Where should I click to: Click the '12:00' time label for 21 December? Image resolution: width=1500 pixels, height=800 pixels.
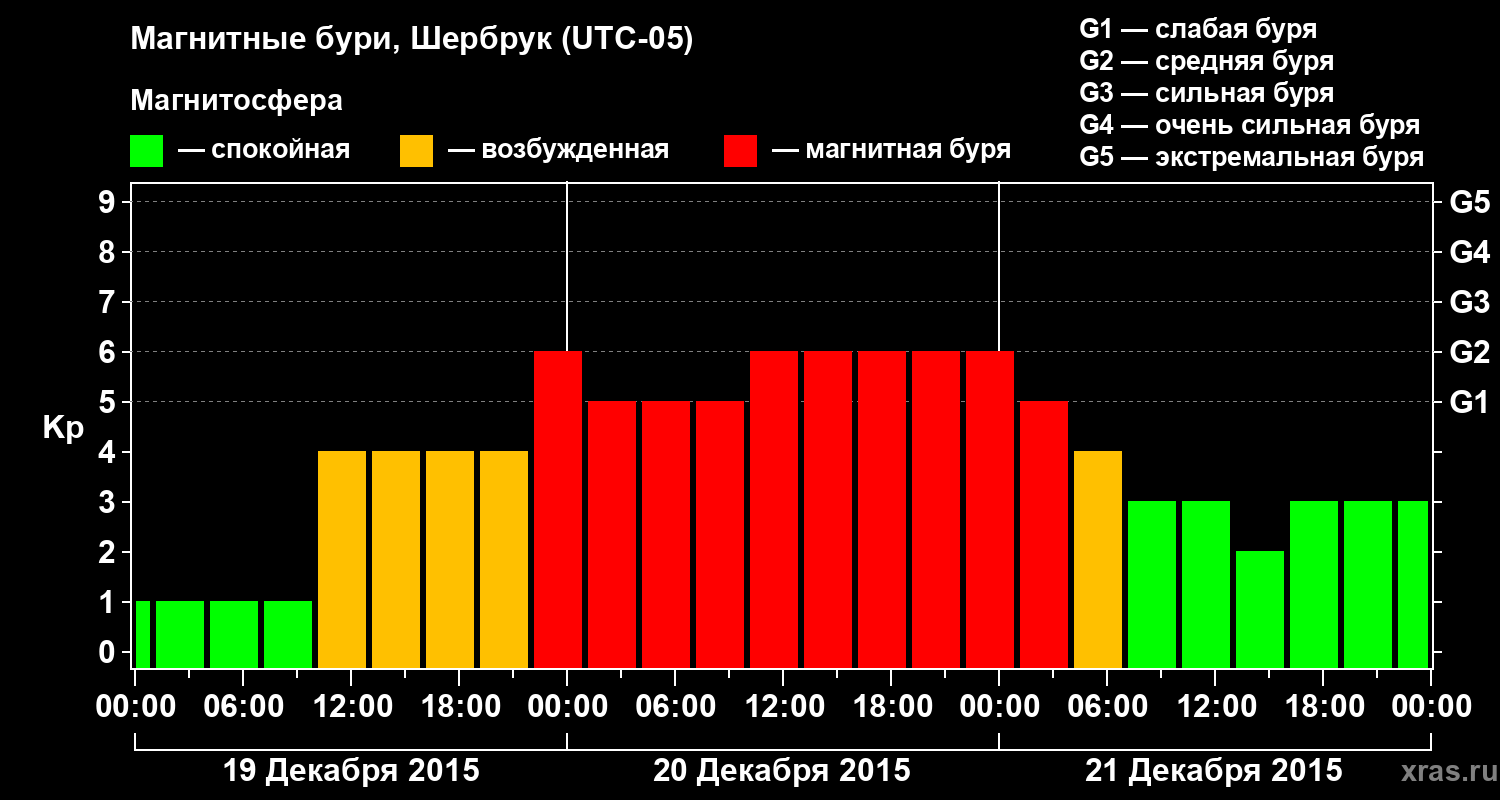click(1215, 707)
